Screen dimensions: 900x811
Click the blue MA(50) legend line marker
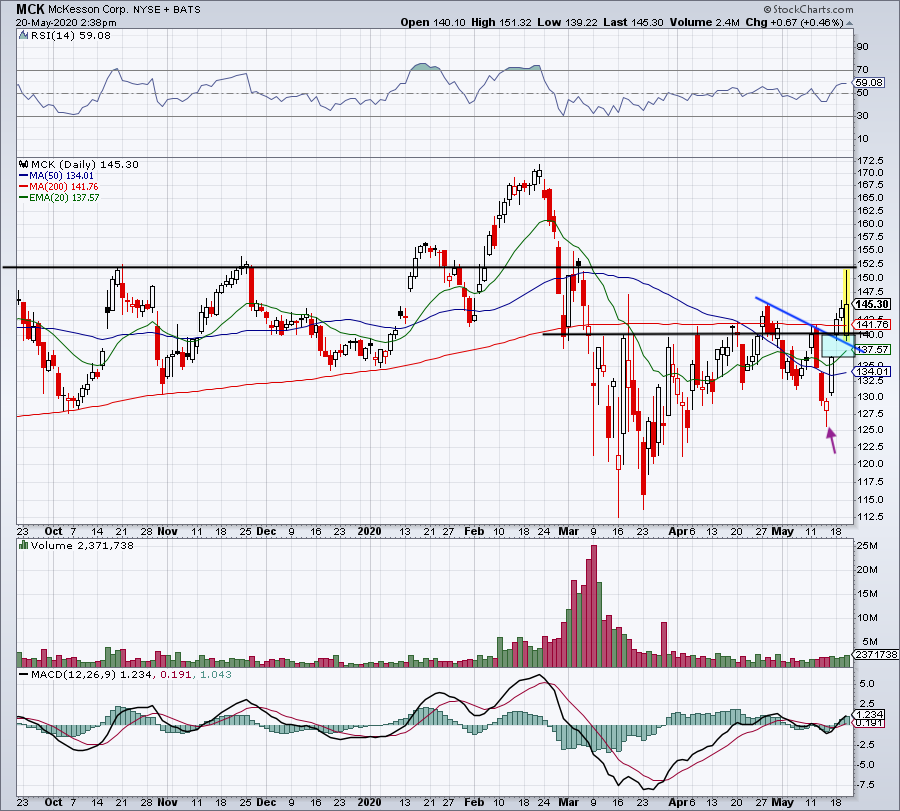24,176
